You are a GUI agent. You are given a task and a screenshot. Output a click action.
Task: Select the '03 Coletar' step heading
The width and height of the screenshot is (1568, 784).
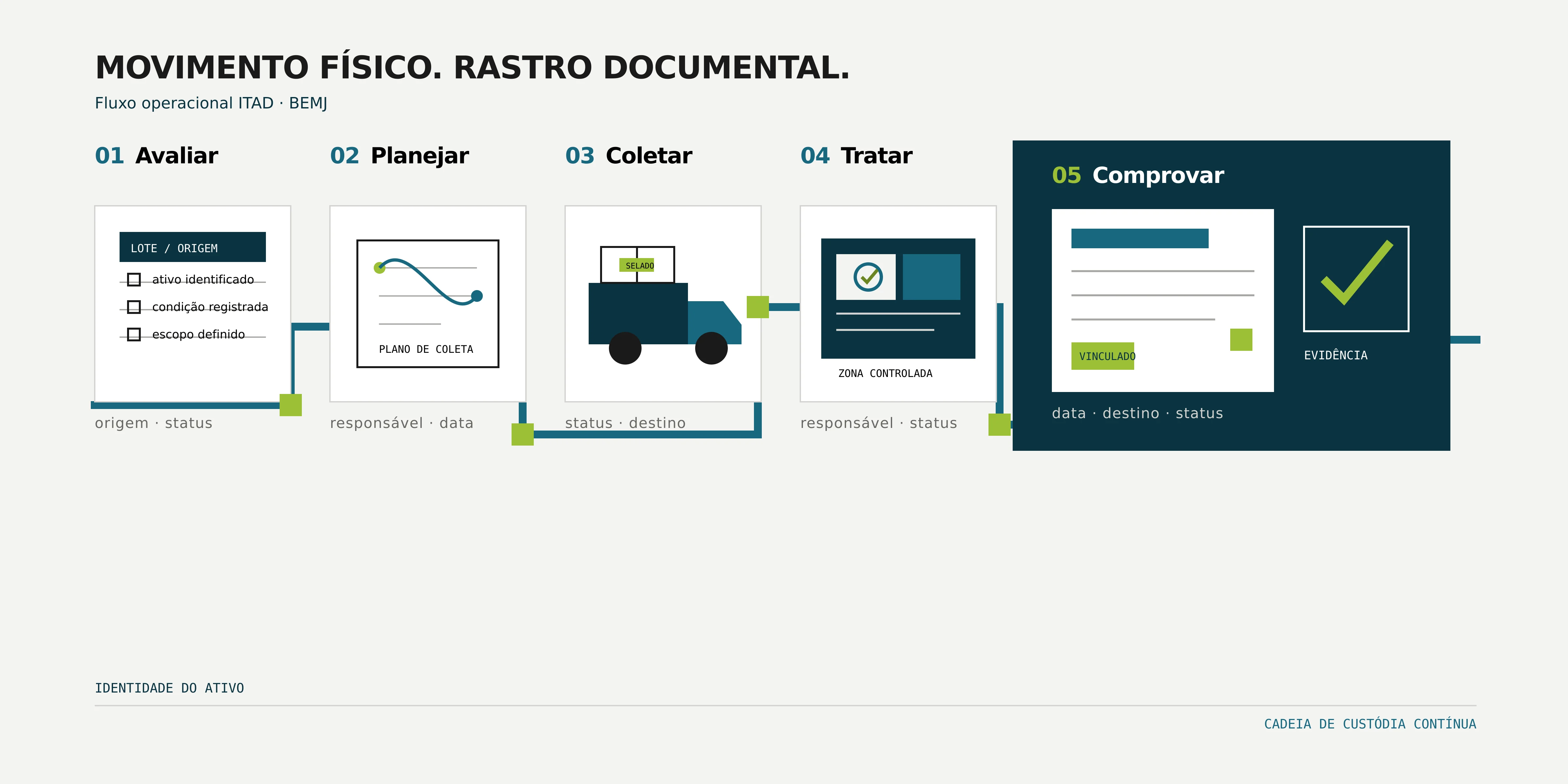[629, 156]
